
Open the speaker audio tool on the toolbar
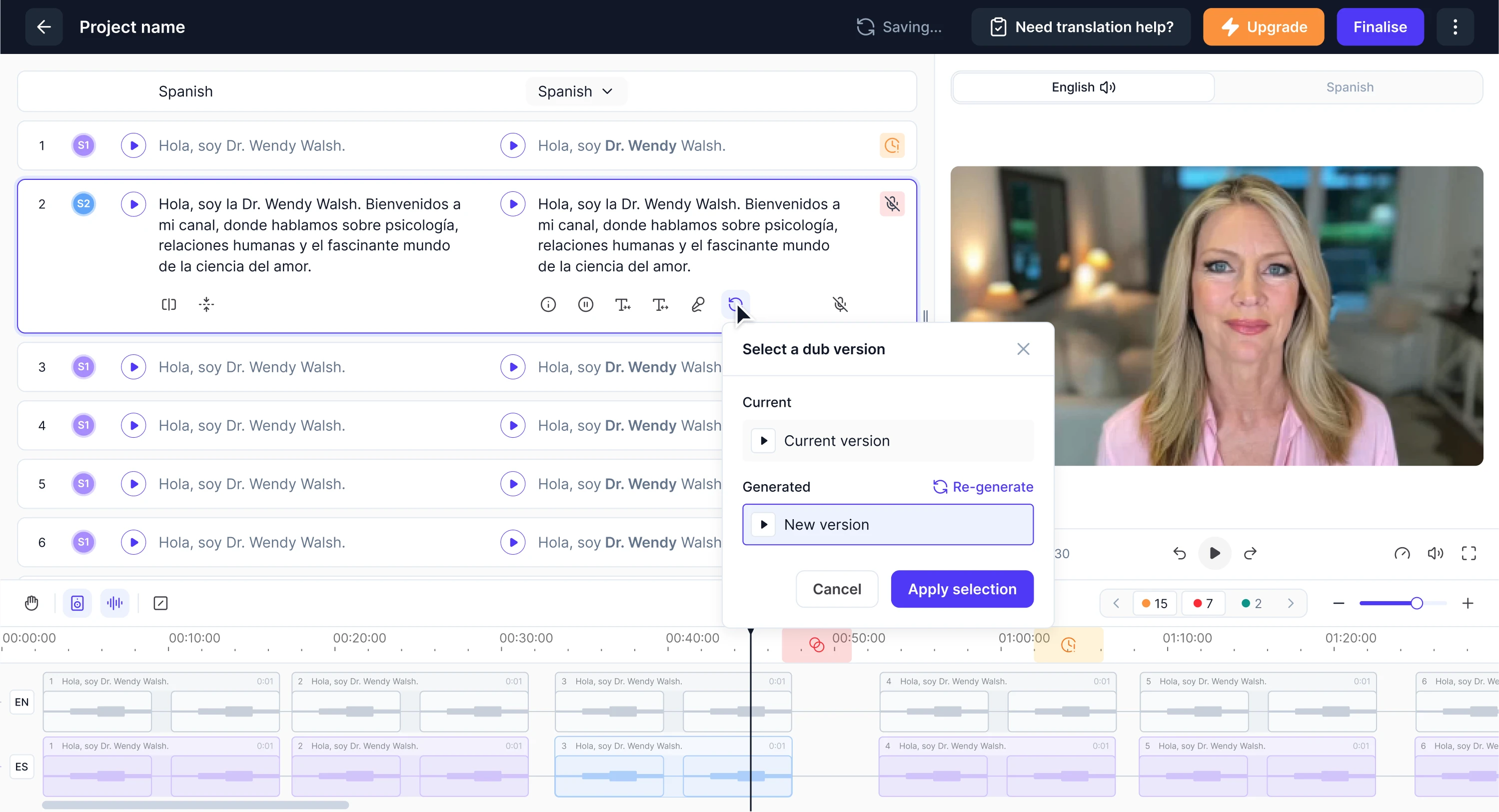[x=77, y=603]
